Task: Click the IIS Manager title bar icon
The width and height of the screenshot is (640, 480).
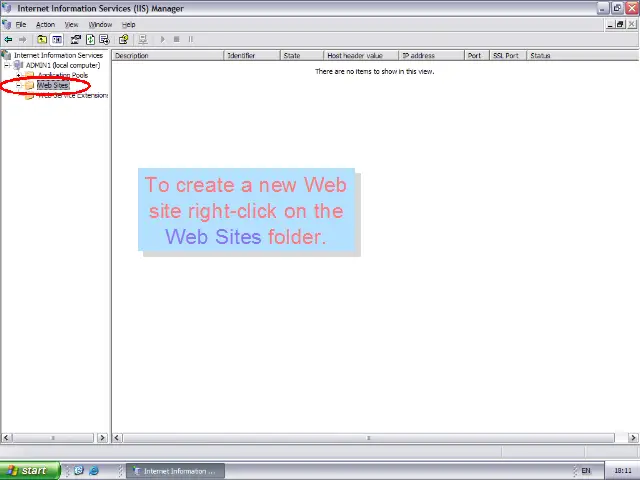Action: [x=7, y=8]
